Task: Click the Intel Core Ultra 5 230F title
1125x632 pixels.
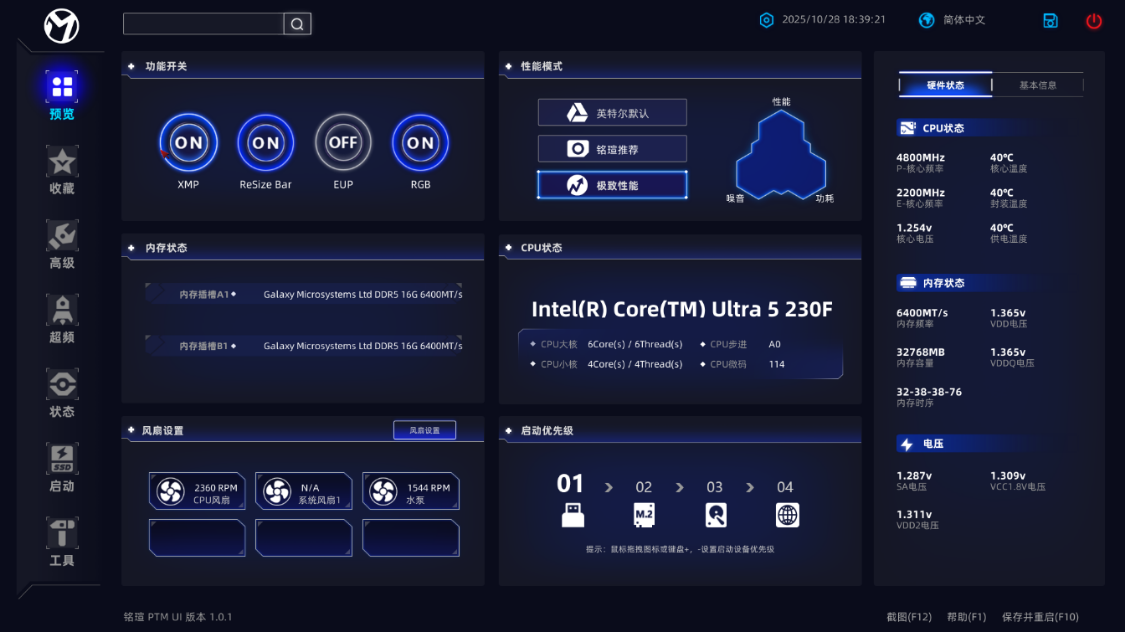Action: click(x=682, y=309)
